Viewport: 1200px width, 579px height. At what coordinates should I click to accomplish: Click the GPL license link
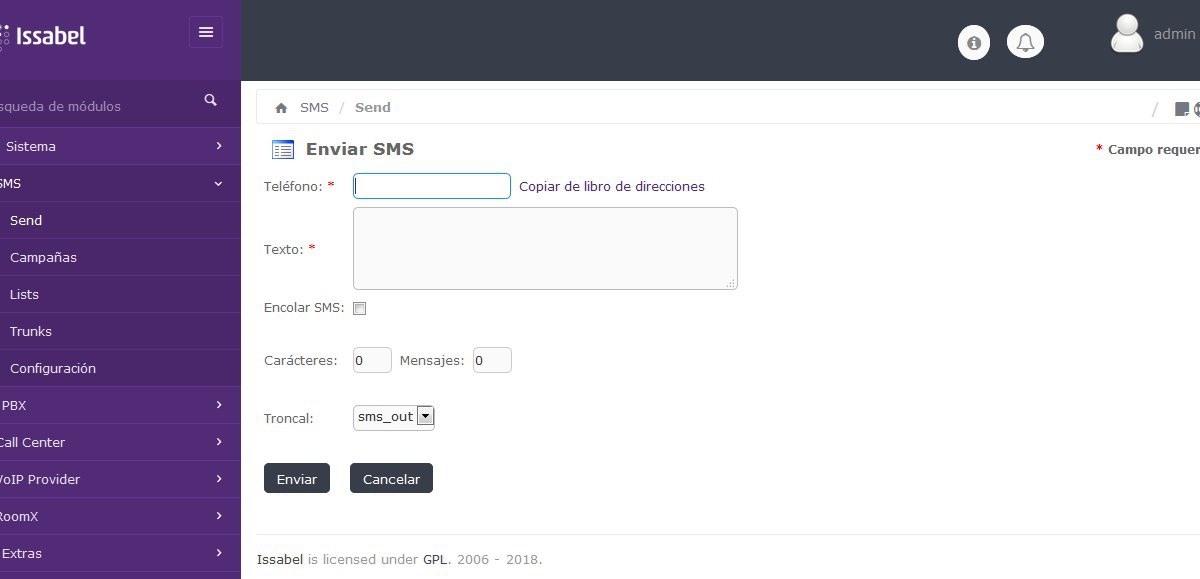coord(437,560)
